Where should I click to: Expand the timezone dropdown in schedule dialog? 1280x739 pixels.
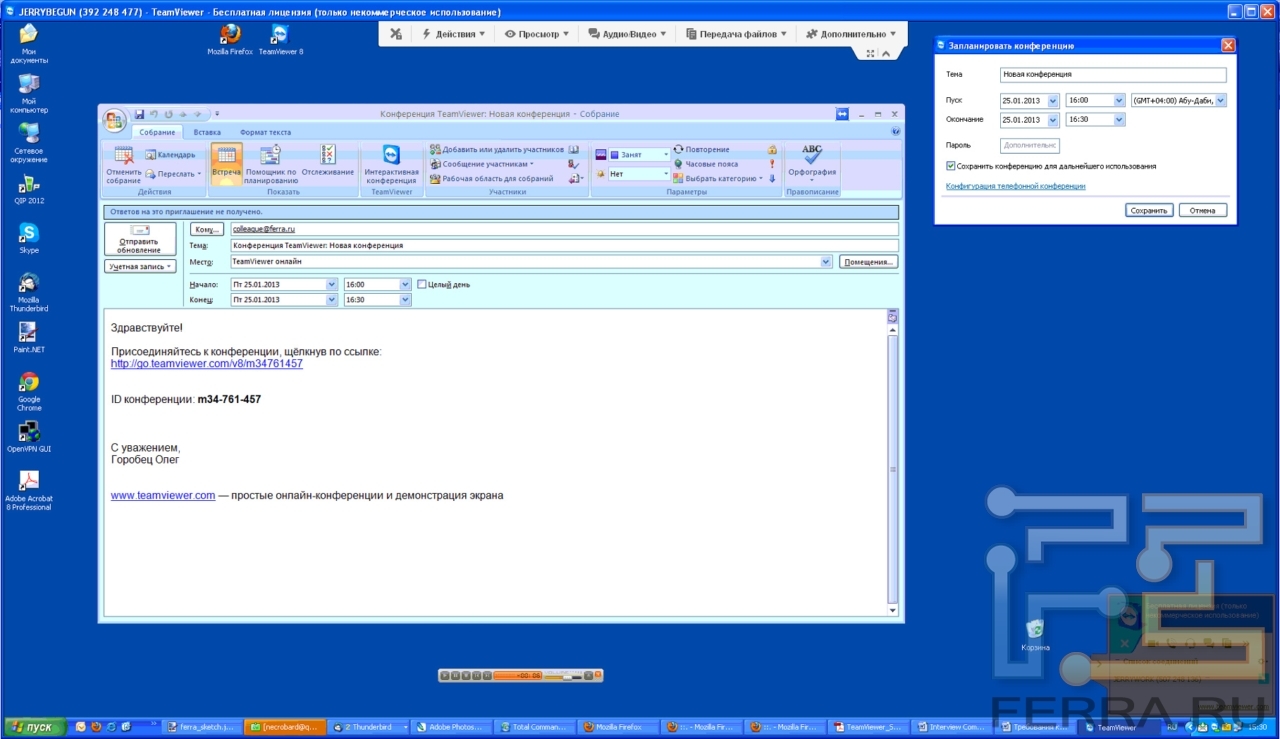[x=1221, y=100]
